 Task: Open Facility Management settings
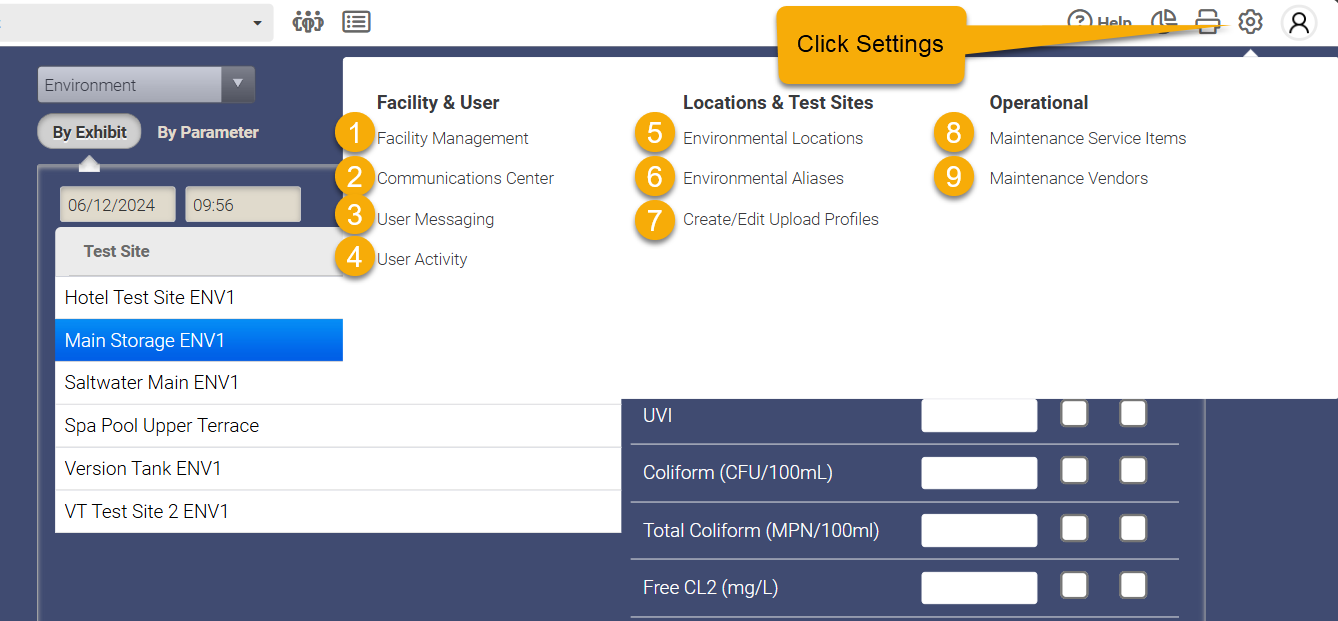(453, 138)
